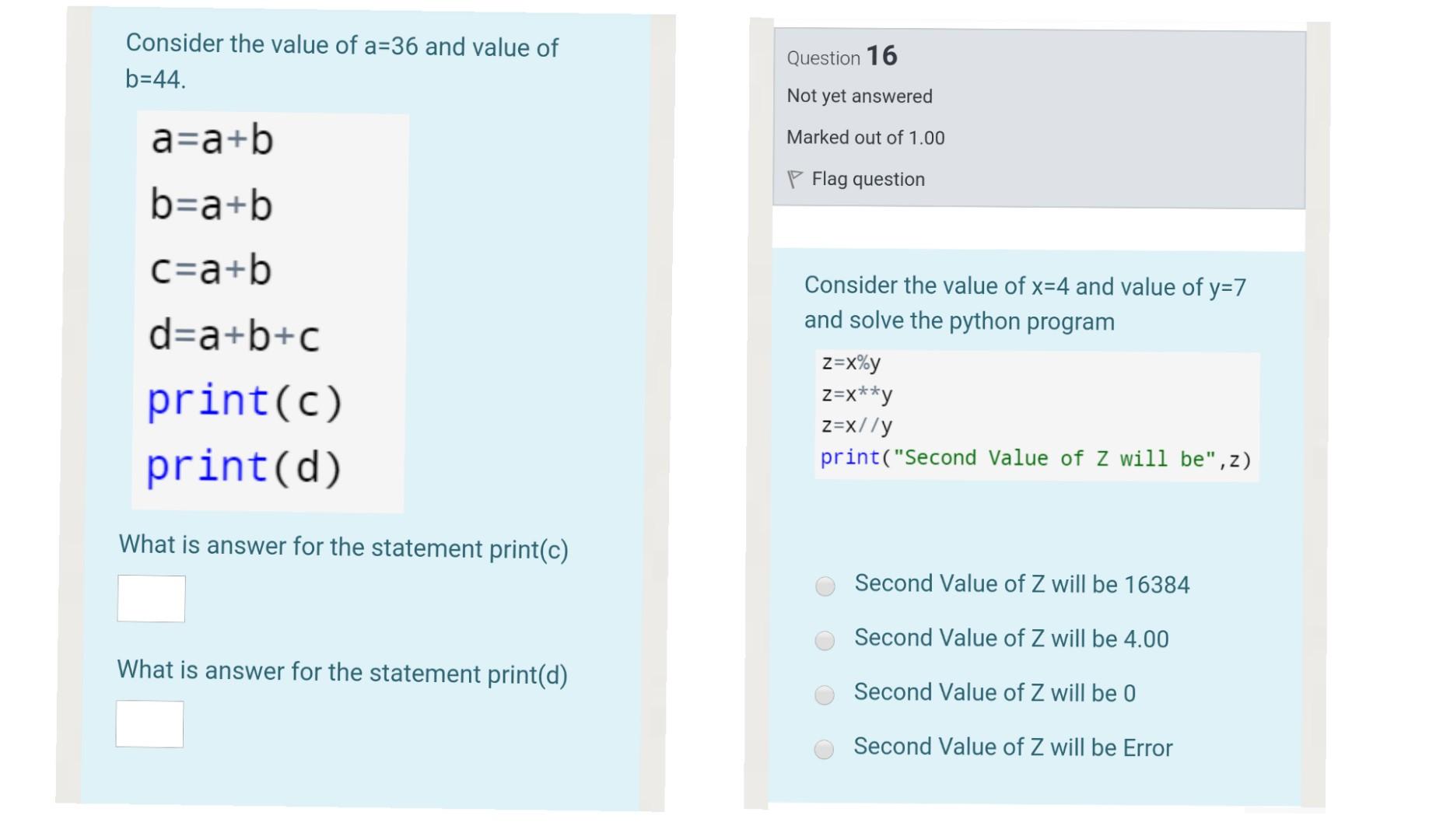Click the Question 16 heading
The image size is (1450, 840).
[x=842, y=56]
